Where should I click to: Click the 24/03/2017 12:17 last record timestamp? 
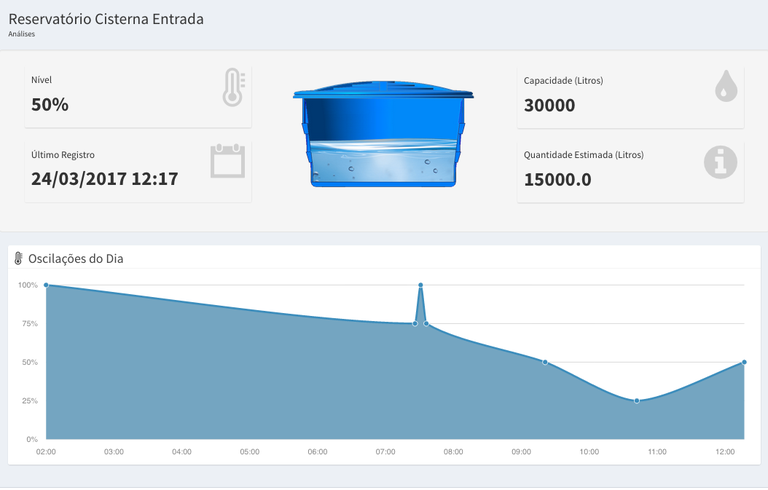pos(104,180)
